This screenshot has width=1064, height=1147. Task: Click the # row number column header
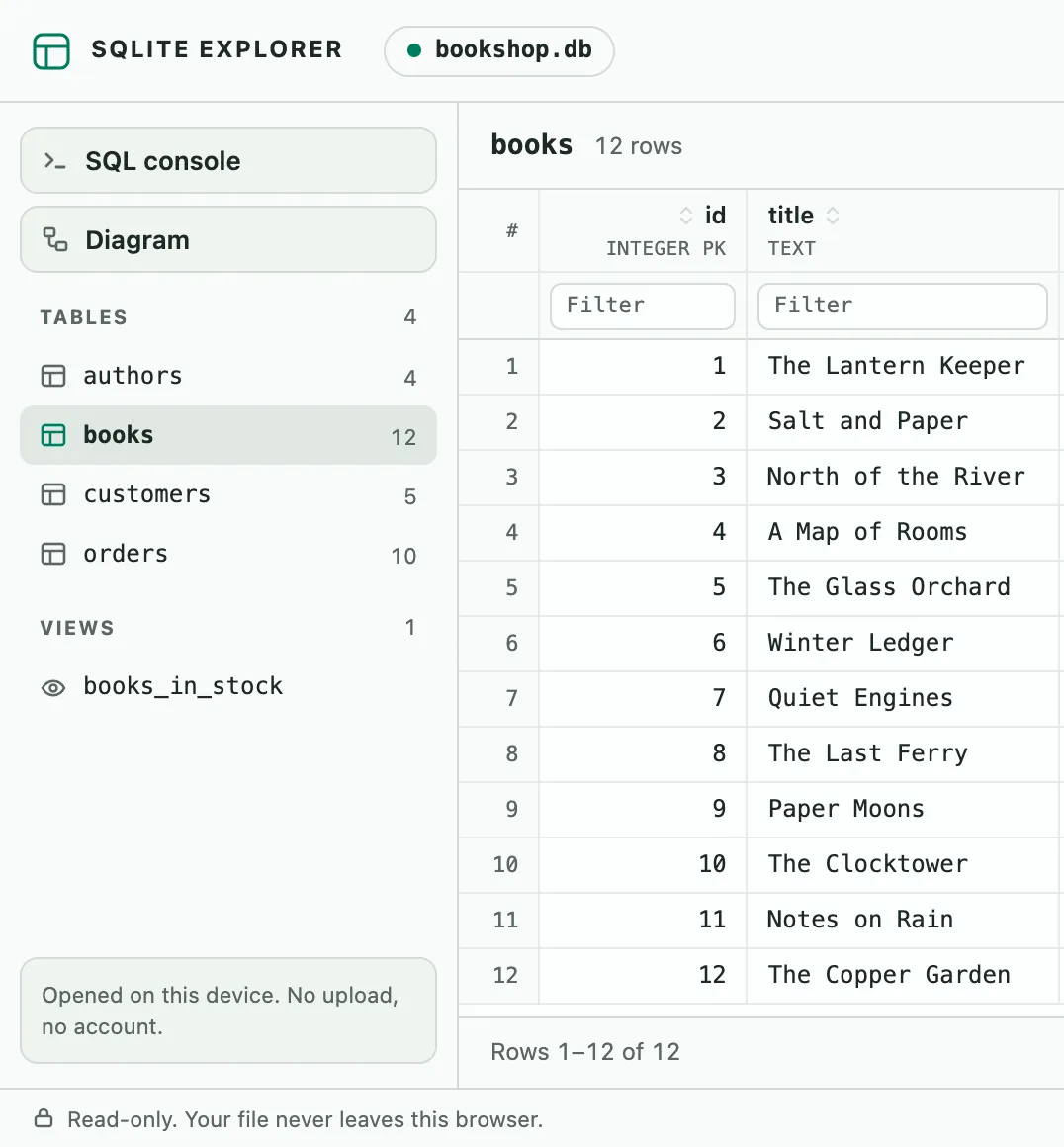coord(499,231)
